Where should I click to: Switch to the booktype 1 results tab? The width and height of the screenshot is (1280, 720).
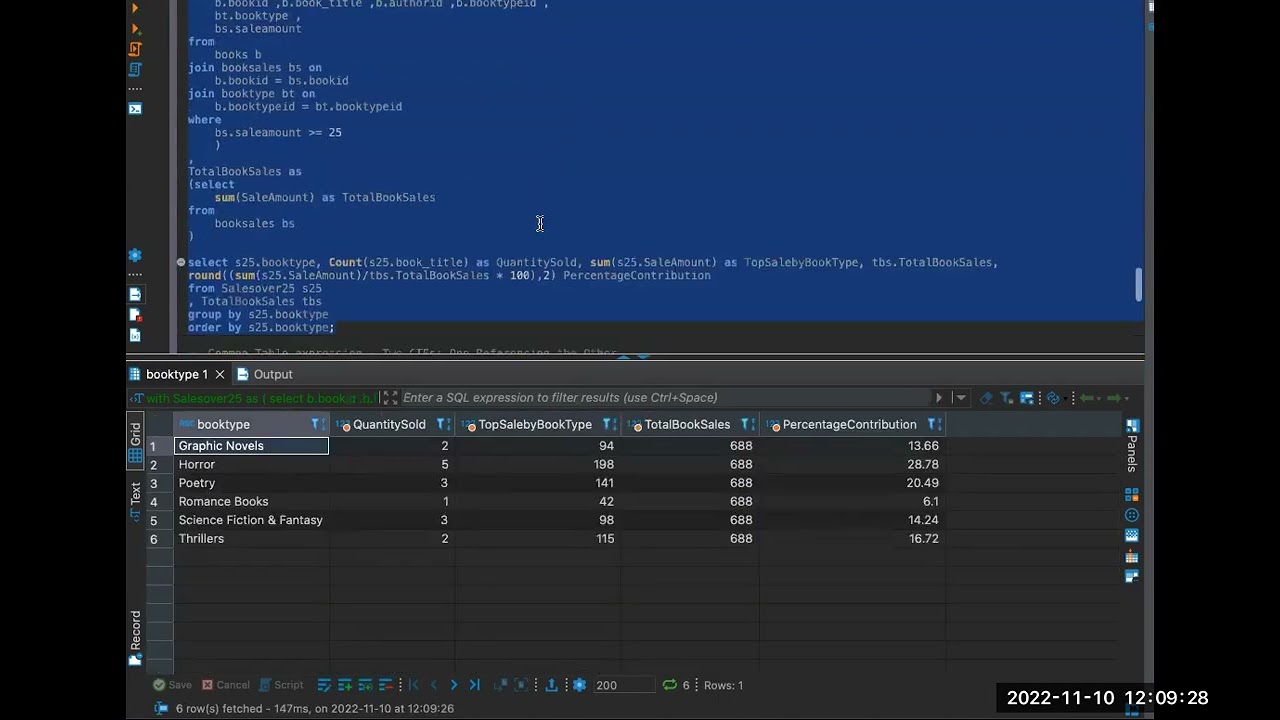[x=177, y=374]
